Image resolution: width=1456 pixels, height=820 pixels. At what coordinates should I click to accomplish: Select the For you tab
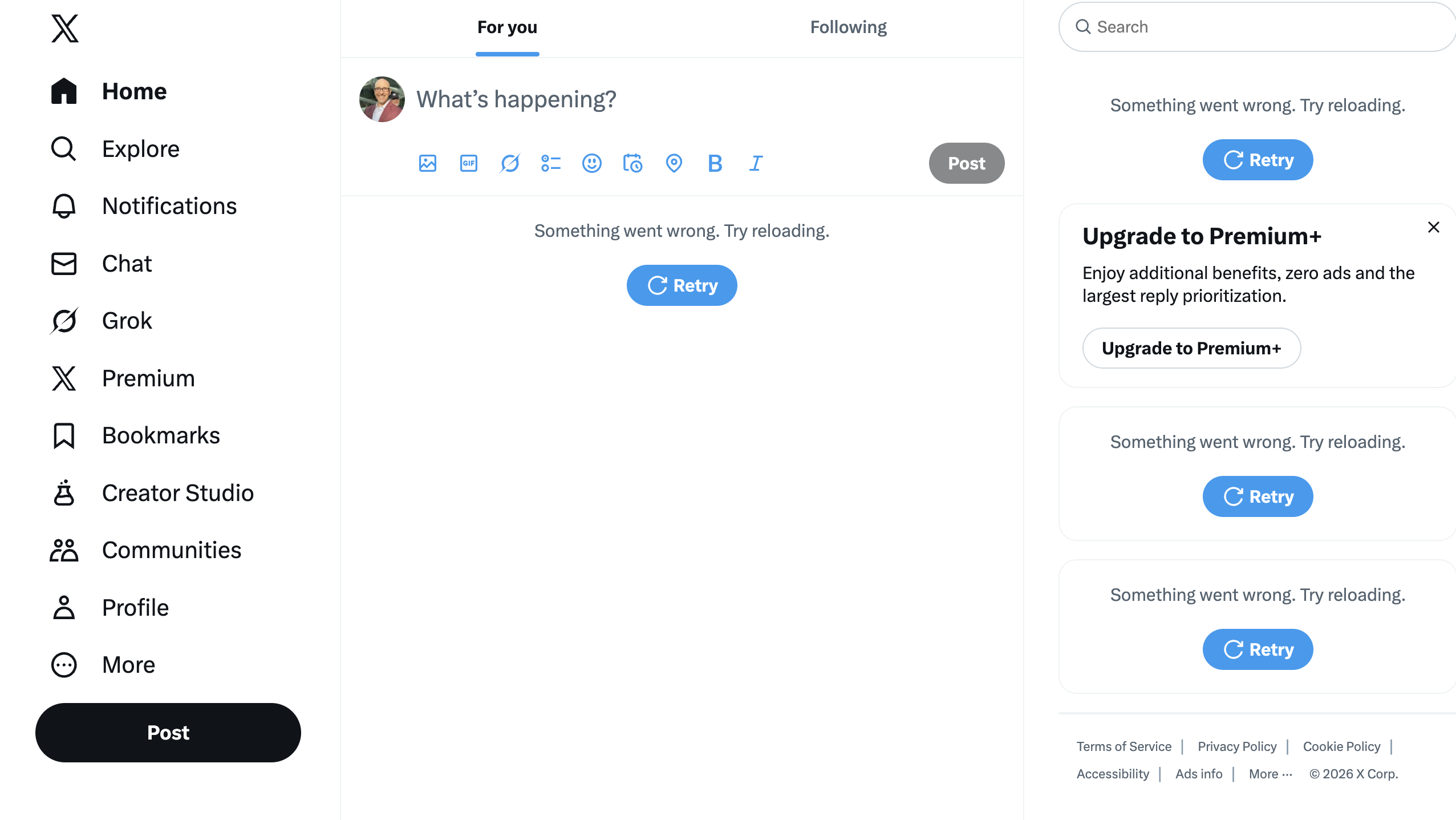coord(507,27)
